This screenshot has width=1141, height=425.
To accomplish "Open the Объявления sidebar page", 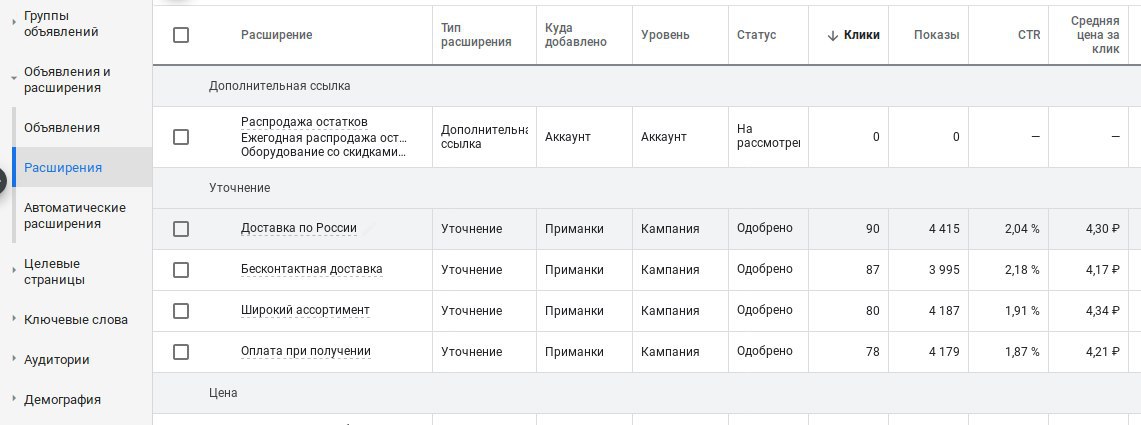I will click(62, 128).
